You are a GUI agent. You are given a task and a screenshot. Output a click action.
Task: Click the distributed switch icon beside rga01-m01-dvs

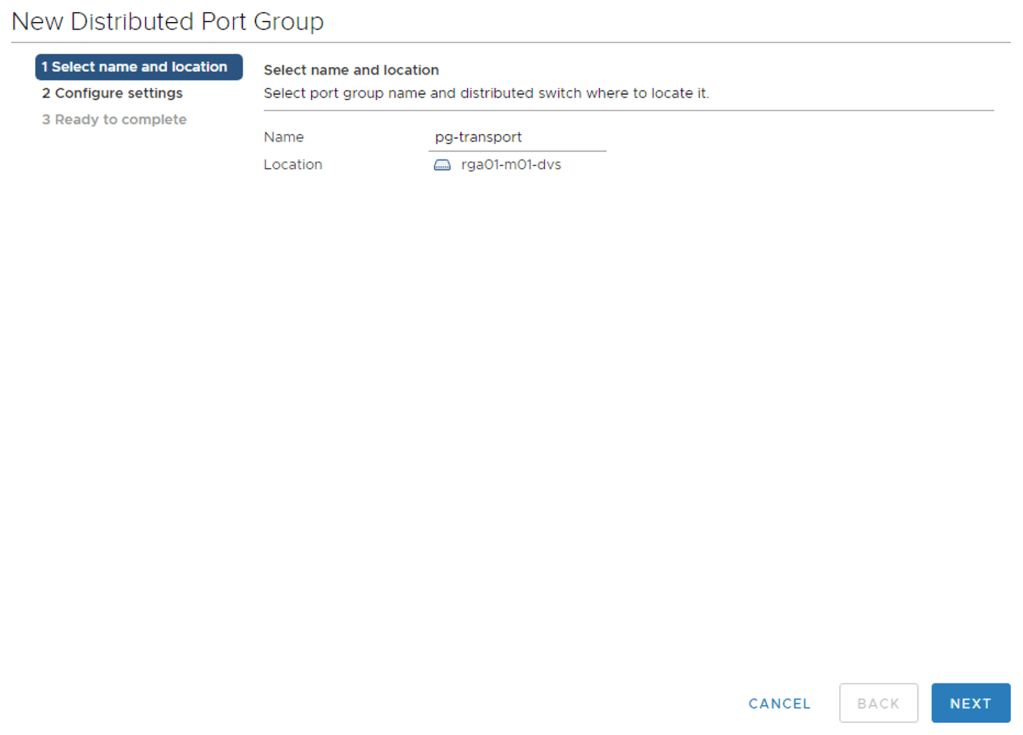click(x=442, y=165)
